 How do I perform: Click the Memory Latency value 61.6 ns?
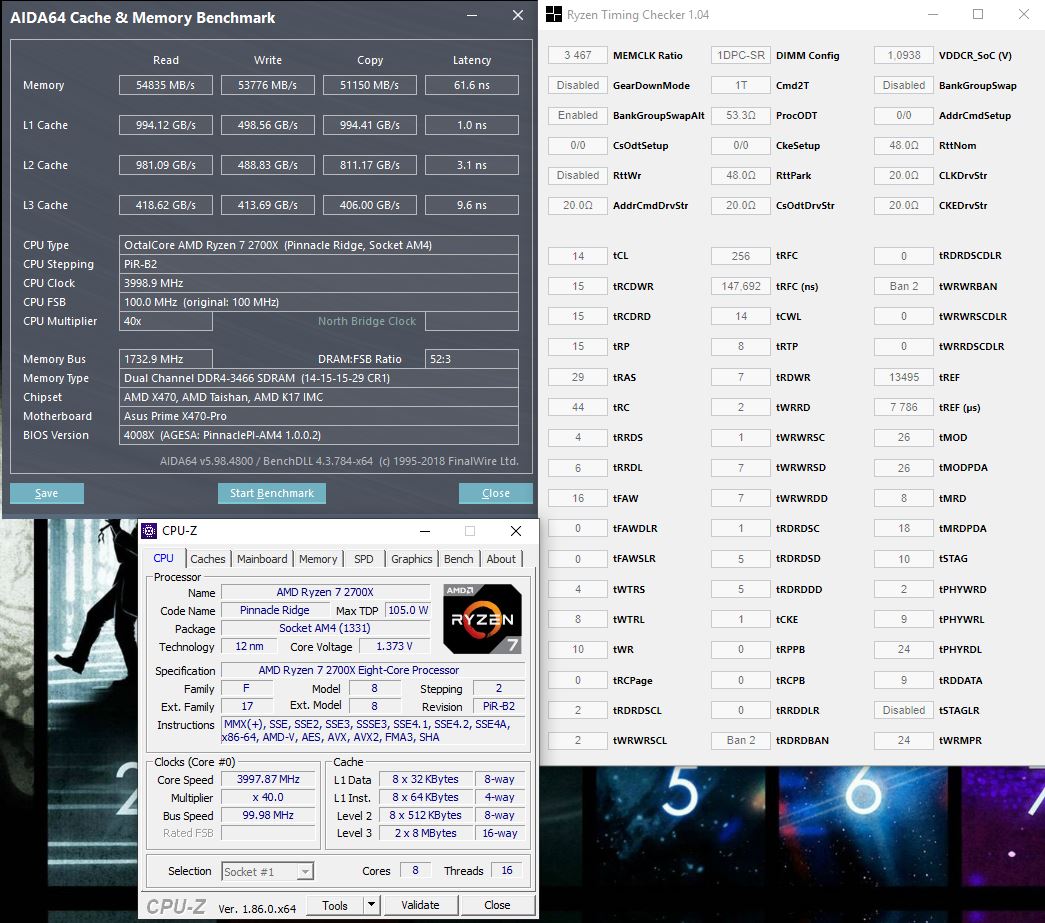[472, 85]
